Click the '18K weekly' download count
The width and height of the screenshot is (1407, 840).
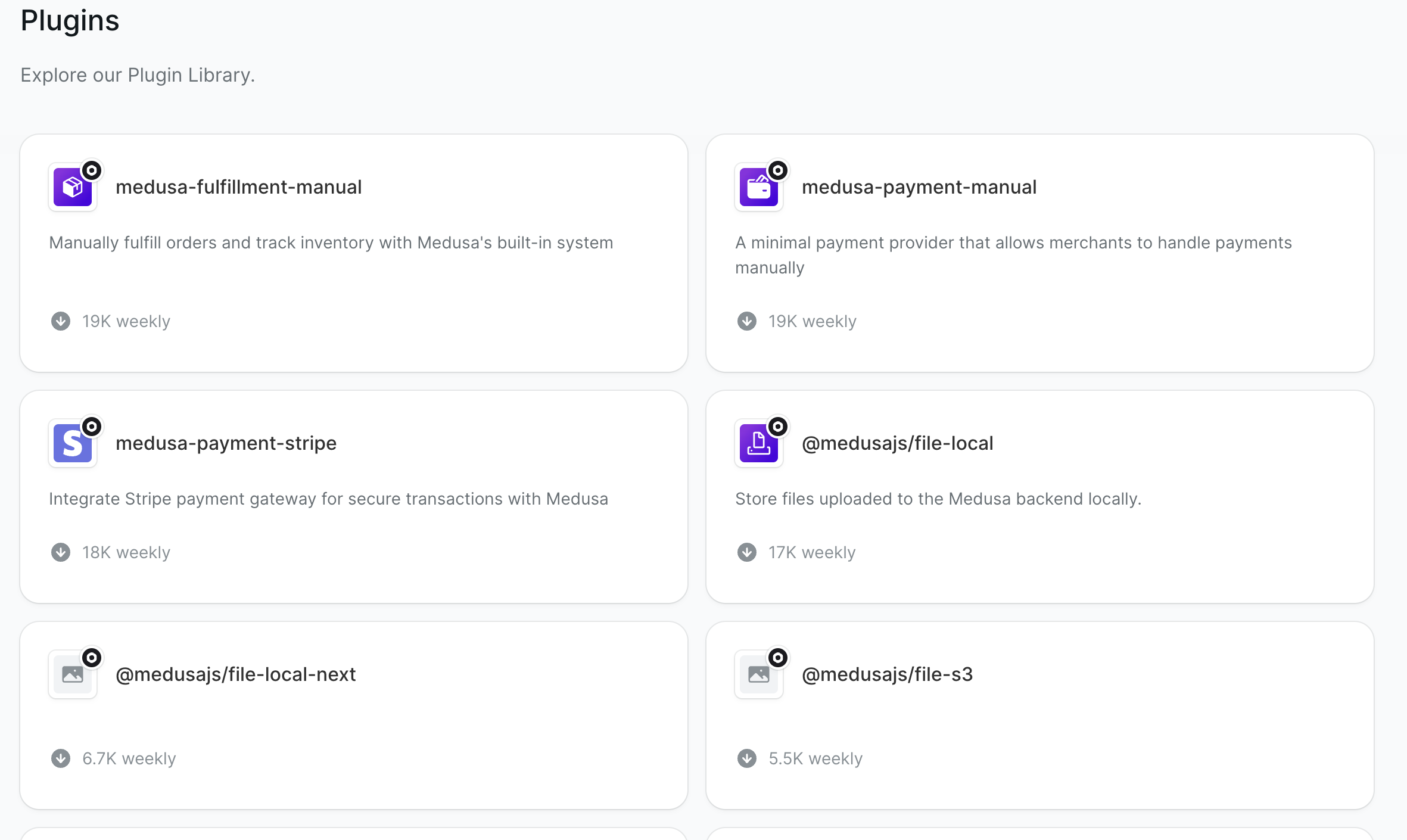[x=126, y=552]
